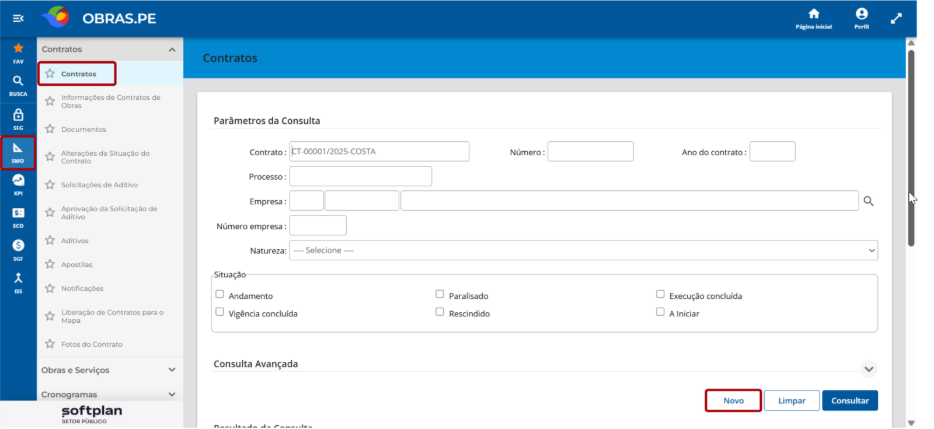Viewport: 934px width, 429px height.
Task: Collapse the Contratos sidebar group
Action: [x=172, y=49]
